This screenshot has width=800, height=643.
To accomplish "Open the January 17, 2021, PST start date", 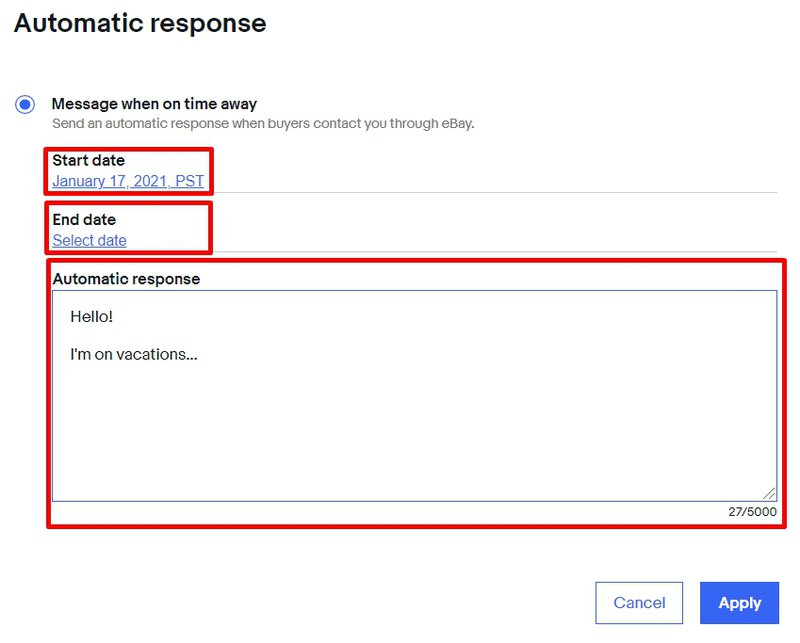I will [128, 181].
